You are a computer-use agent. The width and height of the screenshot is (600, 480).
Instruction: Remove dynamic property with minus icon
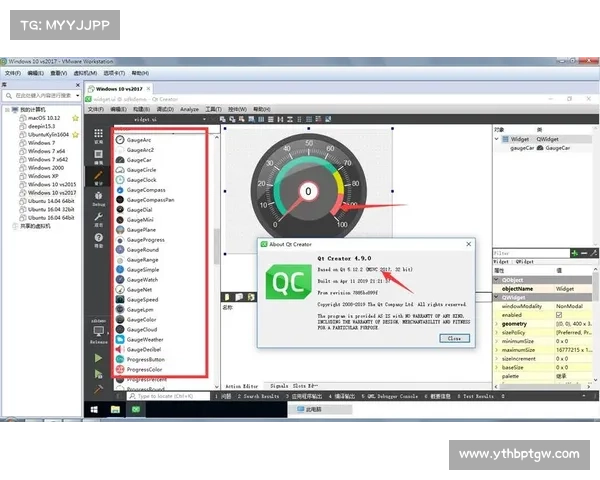point(584,253)
